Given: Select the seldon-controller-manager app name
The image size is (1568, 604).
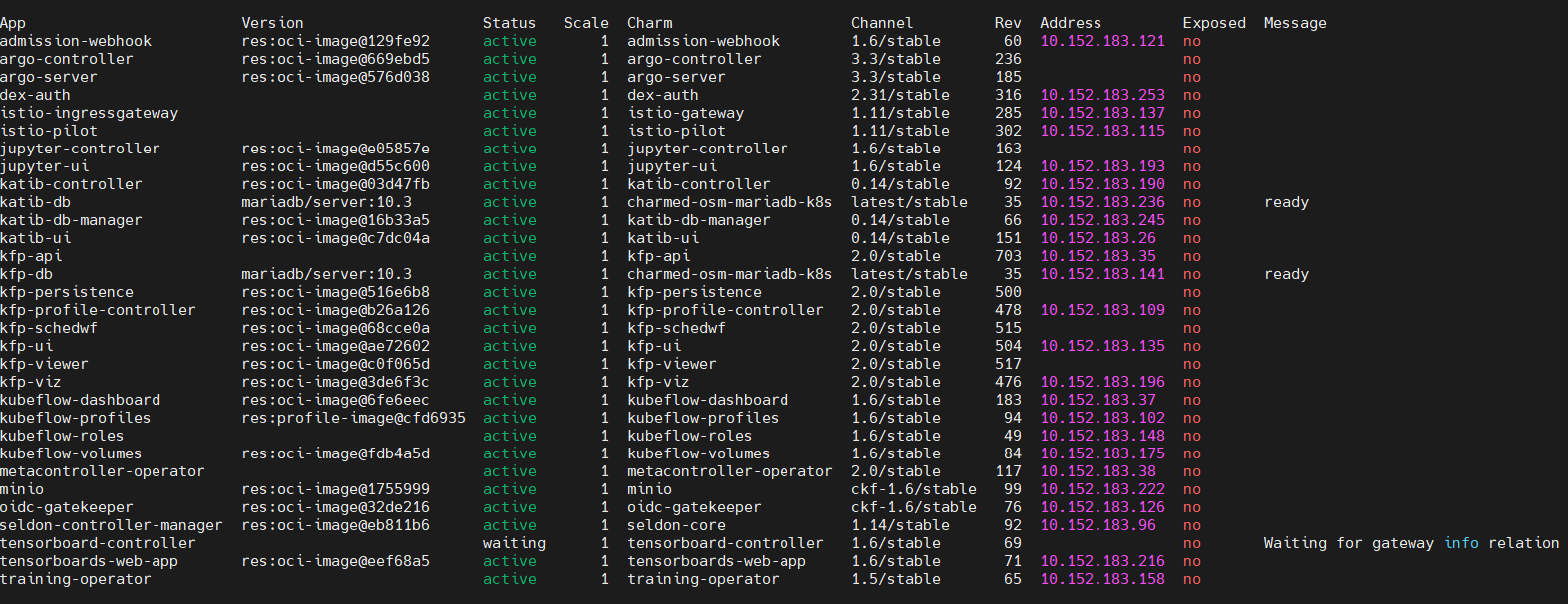Looking at the screenshot, I should (x=112, y=525).
